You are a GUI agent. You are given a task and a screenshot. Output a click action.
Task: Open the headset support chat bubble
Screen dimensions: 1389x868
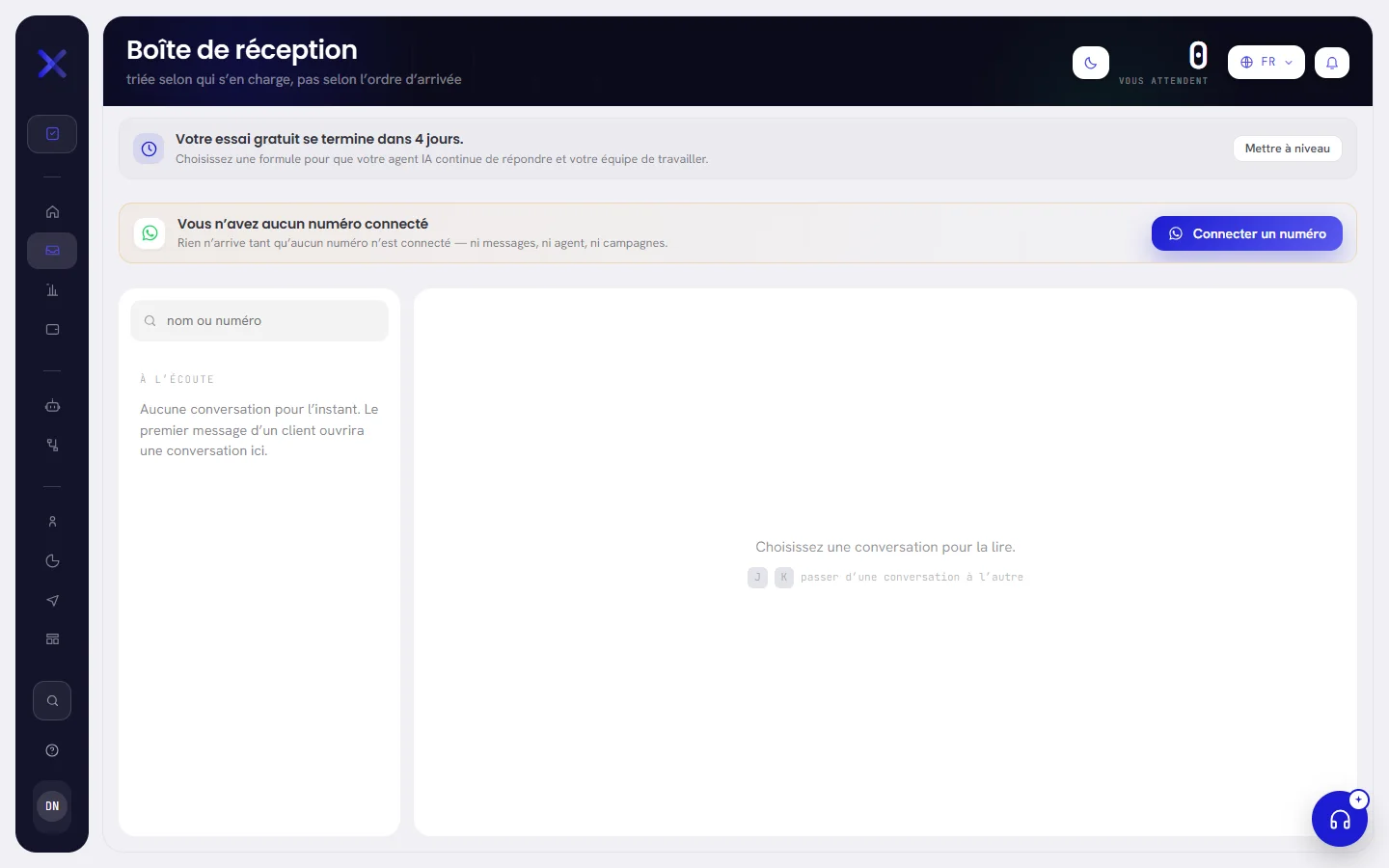(1340, 819)
